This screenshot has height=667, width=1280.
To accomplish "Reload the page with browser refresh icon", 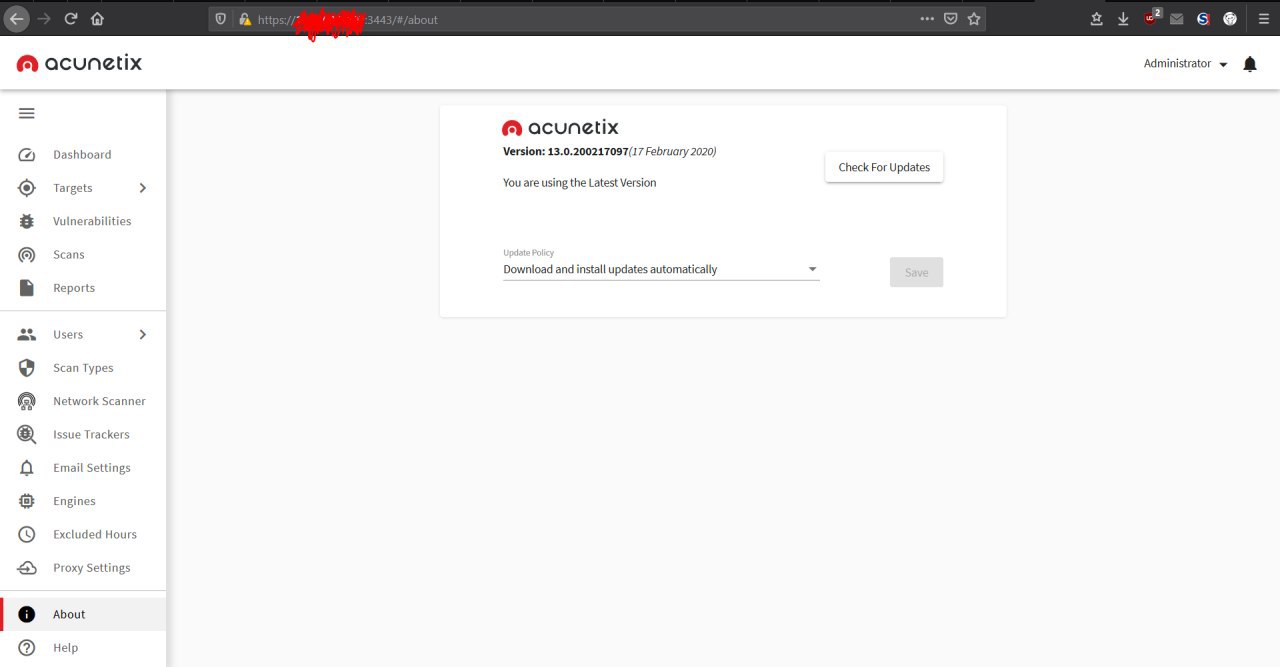I will point(71,19).
